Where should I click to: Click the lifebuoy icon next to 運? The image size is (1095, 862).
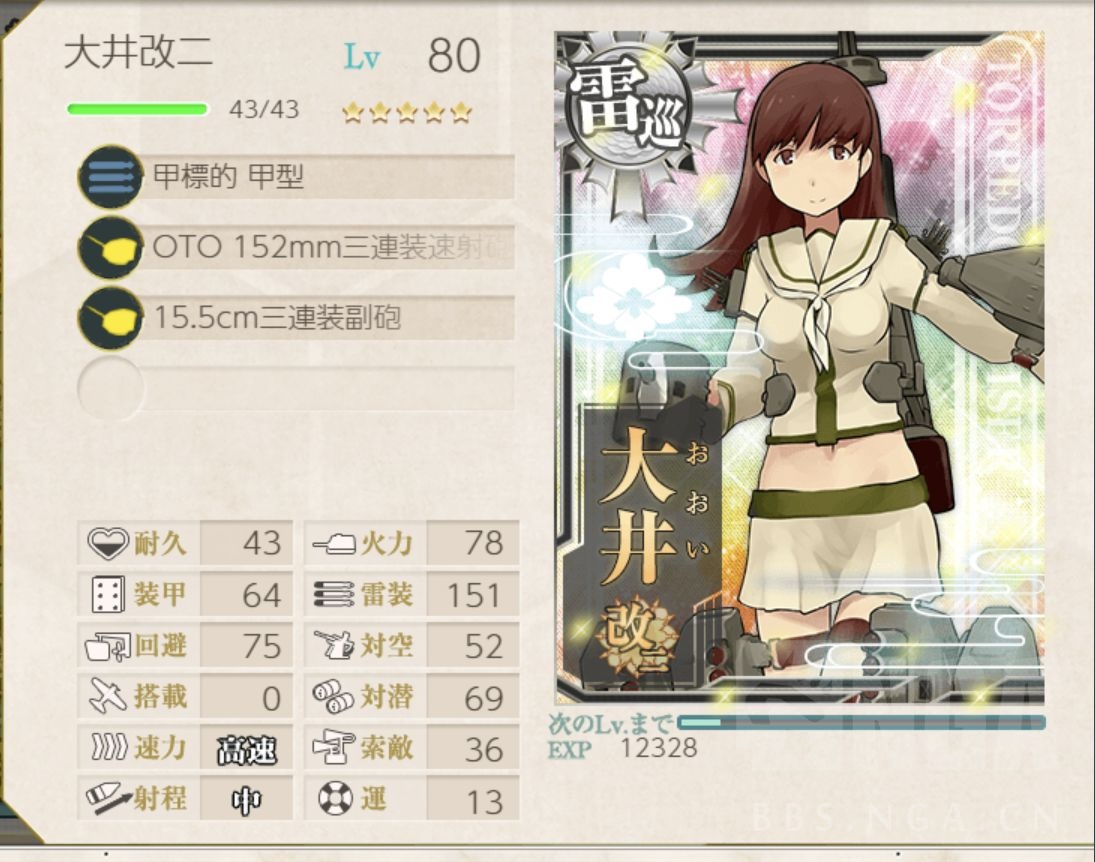(335, 798)
